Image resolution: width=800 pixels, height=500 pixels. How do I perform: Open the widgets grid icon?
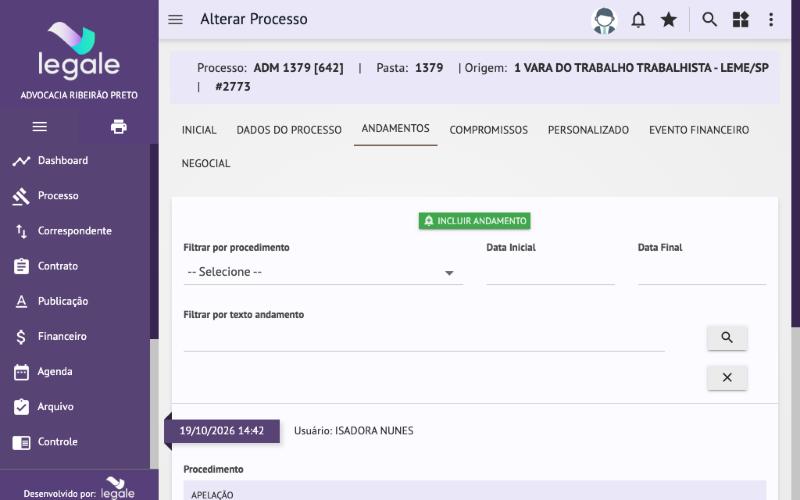click(740, 19)
